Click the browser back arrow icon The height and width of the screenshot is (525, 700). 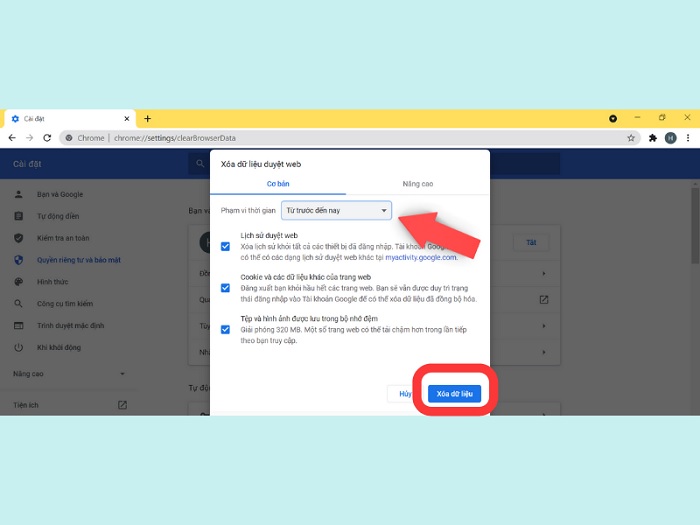tap(12, 138)
